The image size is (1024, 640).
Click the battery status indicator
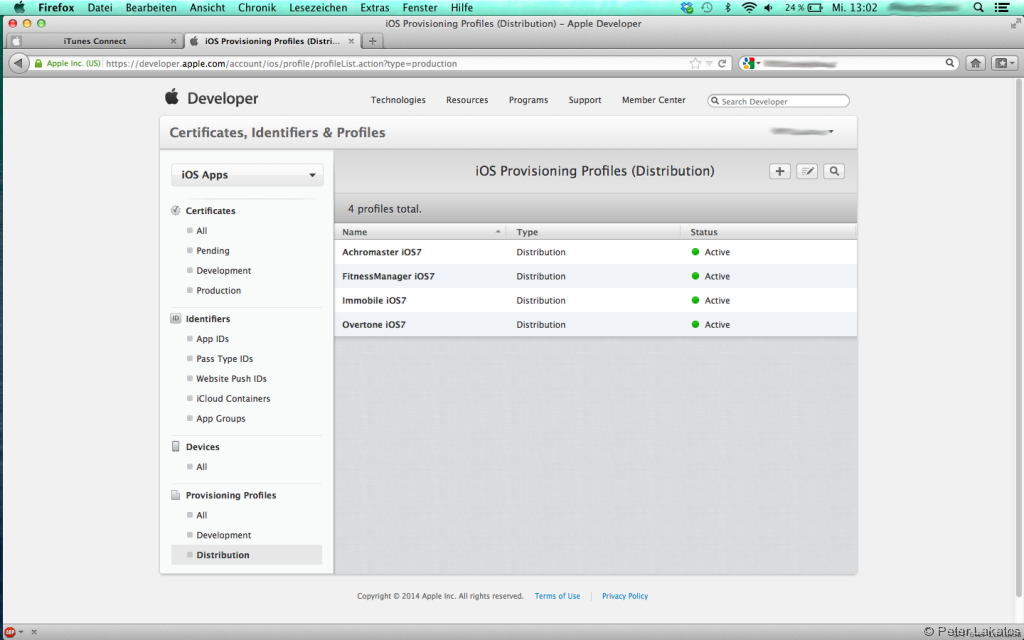click(x=803, y=8)
